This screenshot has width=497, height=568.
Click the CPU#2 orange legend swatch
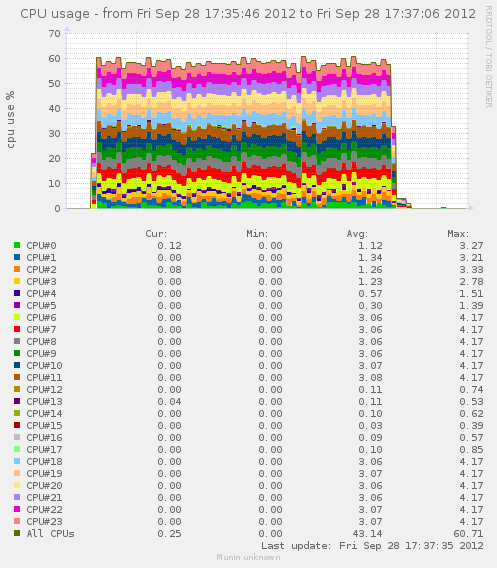(17, 269)
